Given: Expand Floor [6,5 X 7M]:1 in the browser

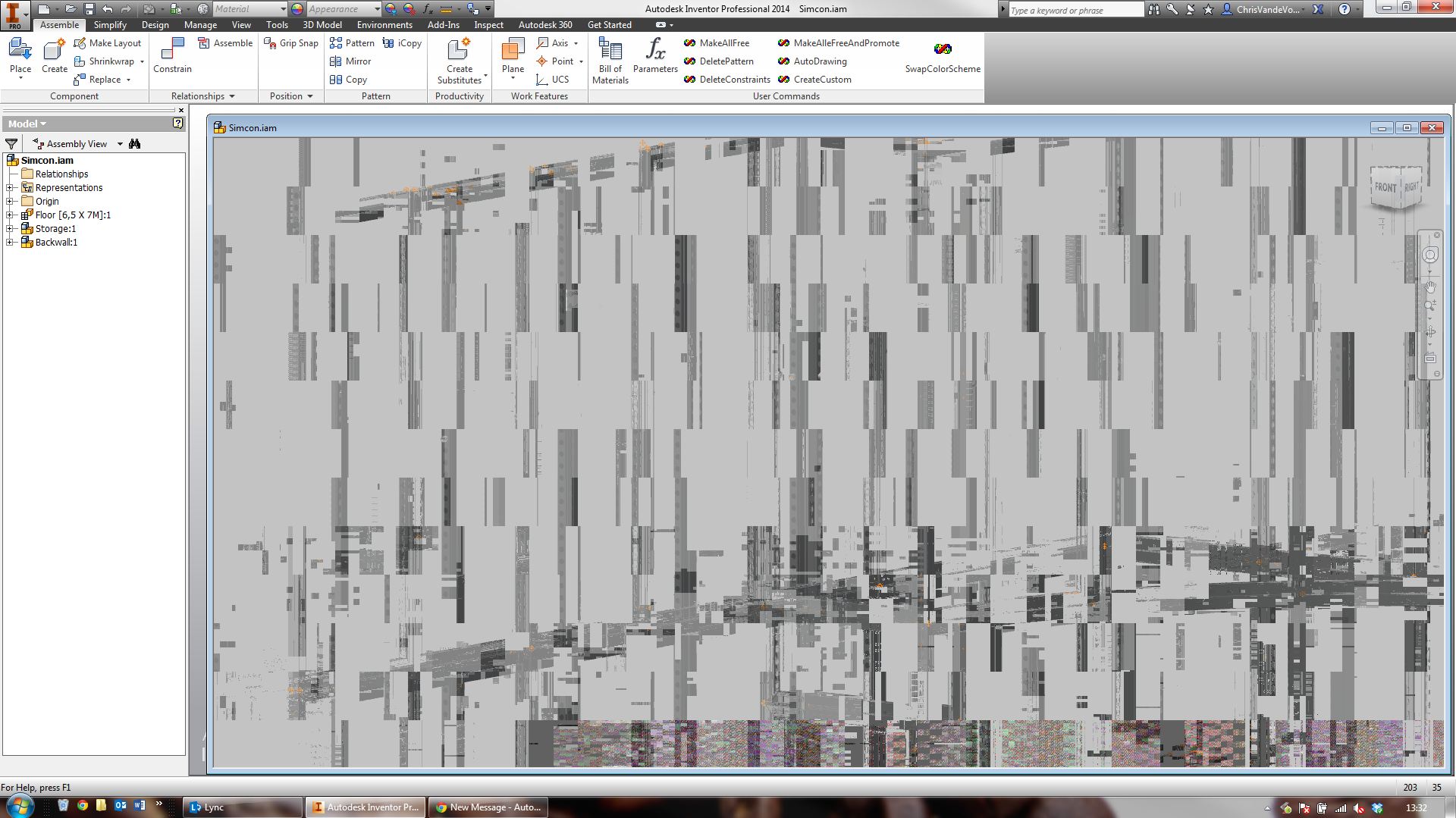Looking at the screenshot, I should [x=9, y=215].
